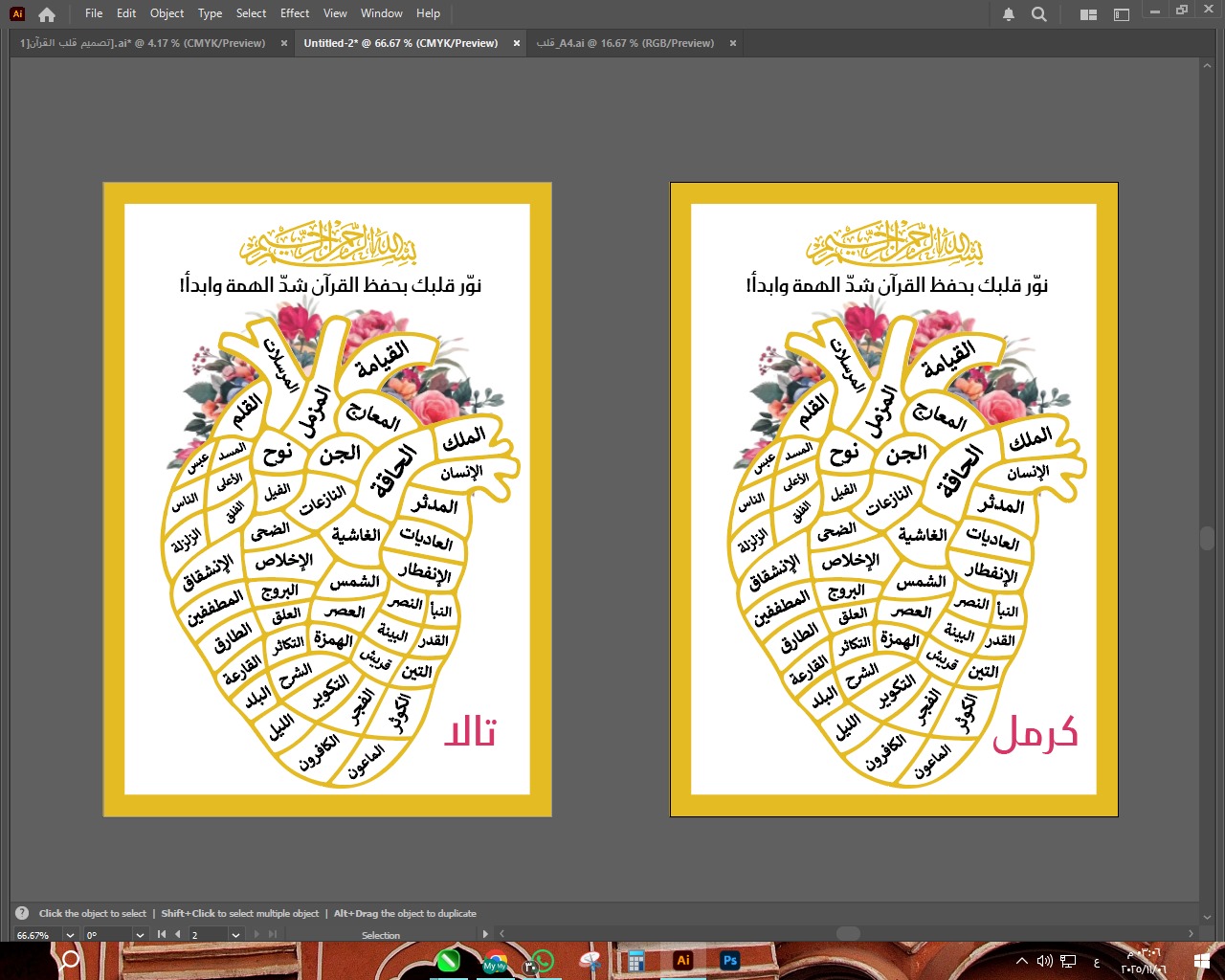Expand the zoom level dropdown at 66.67%

click(70, 935)
